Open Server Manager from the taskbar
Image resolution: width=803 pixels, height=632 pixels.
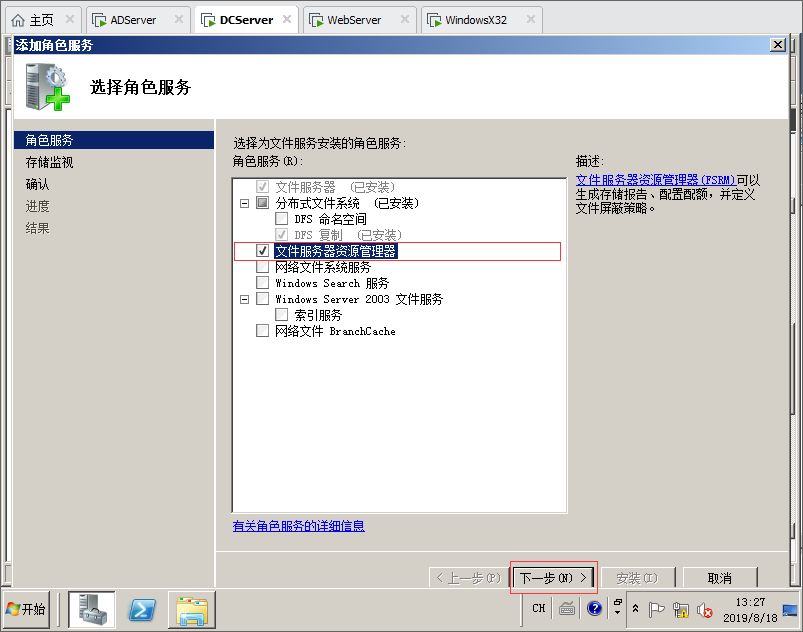tap(92, 609)
